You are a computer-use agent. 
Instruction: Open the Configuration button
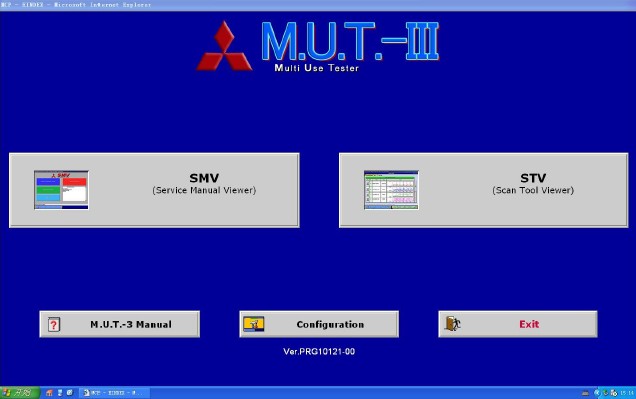click(x=319, y=324)
